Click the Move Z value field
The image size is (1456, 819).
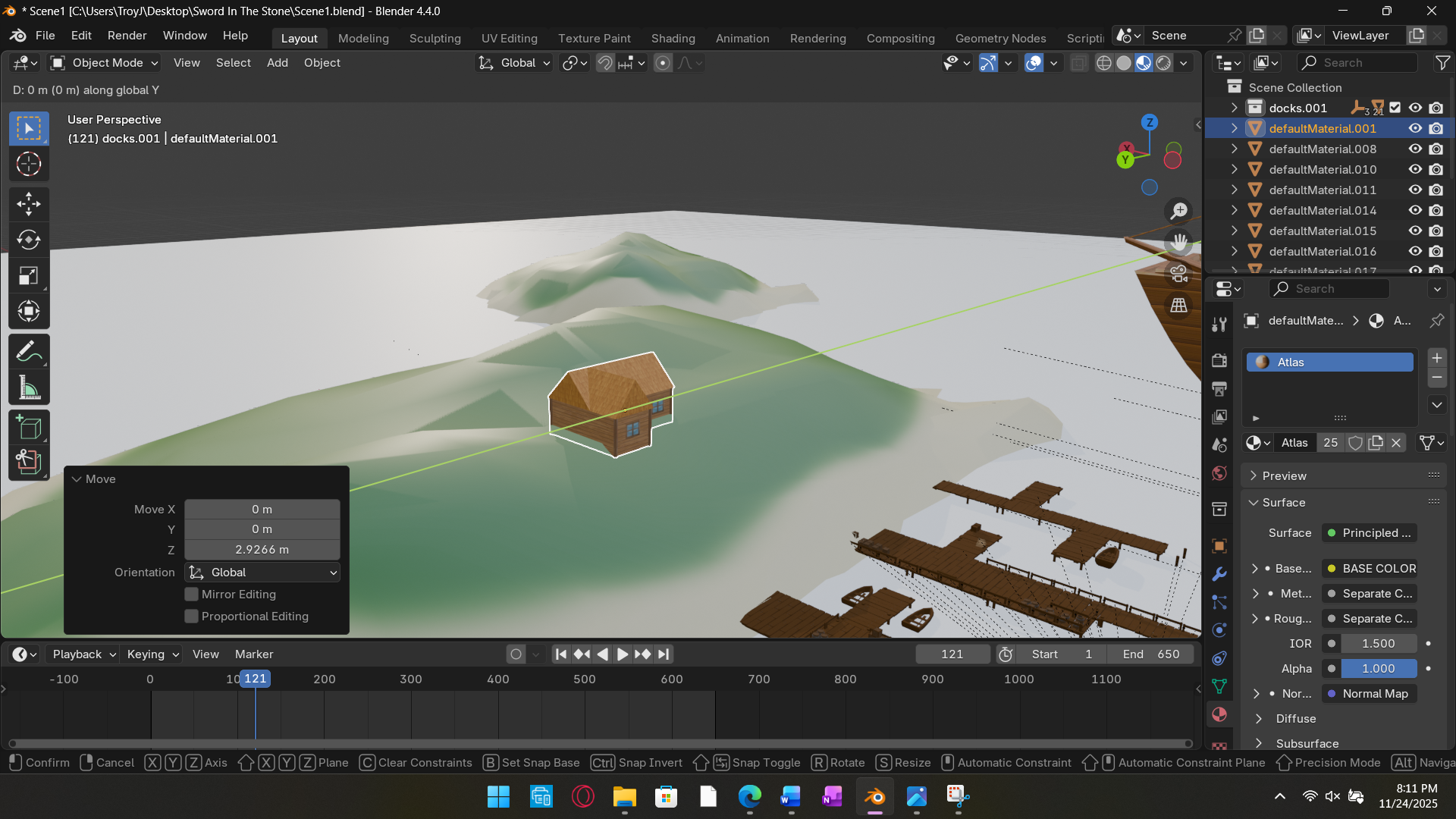pyautogui.click(x=262, y=550)
